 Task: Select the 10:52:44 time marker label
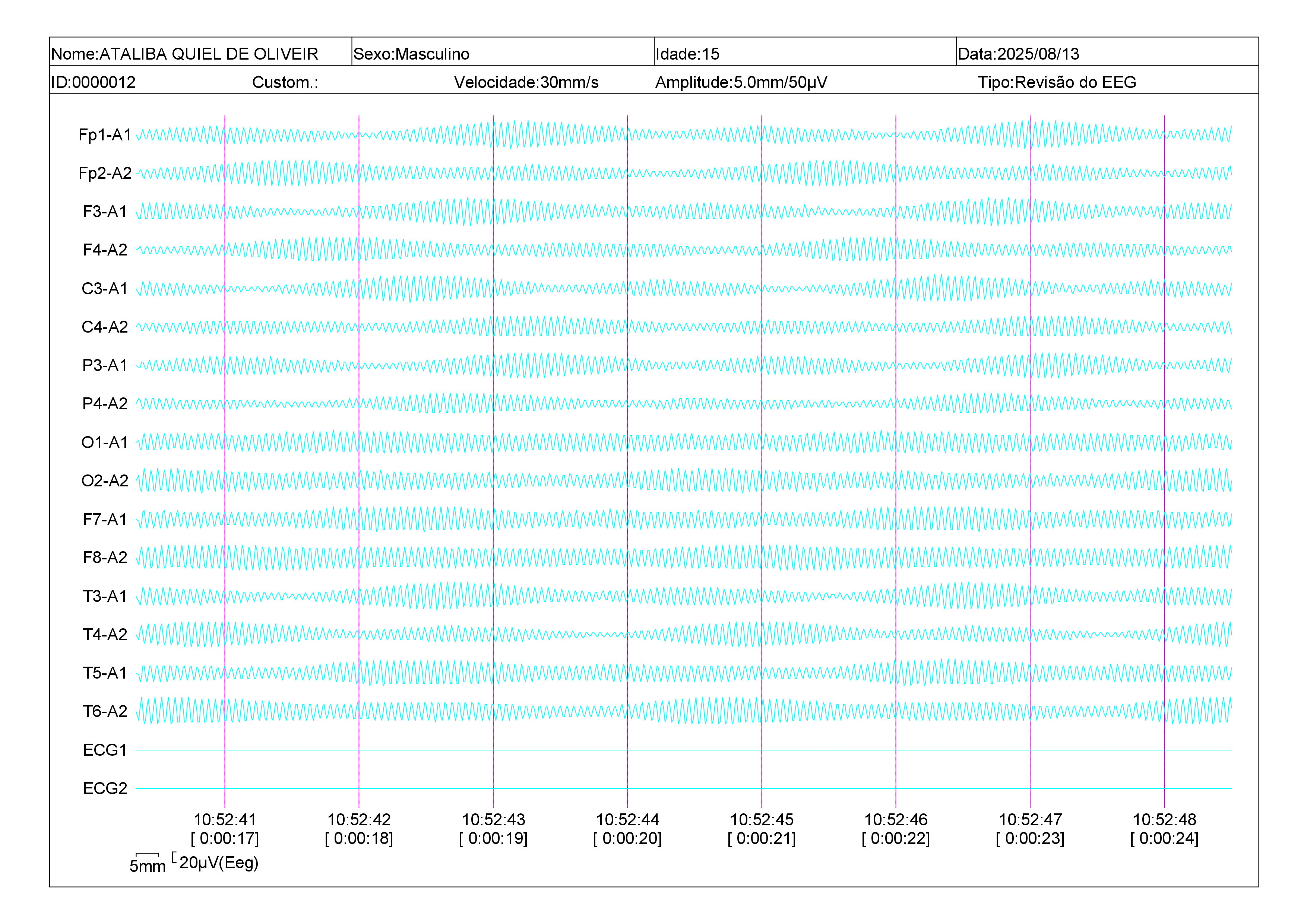point(627,820)
